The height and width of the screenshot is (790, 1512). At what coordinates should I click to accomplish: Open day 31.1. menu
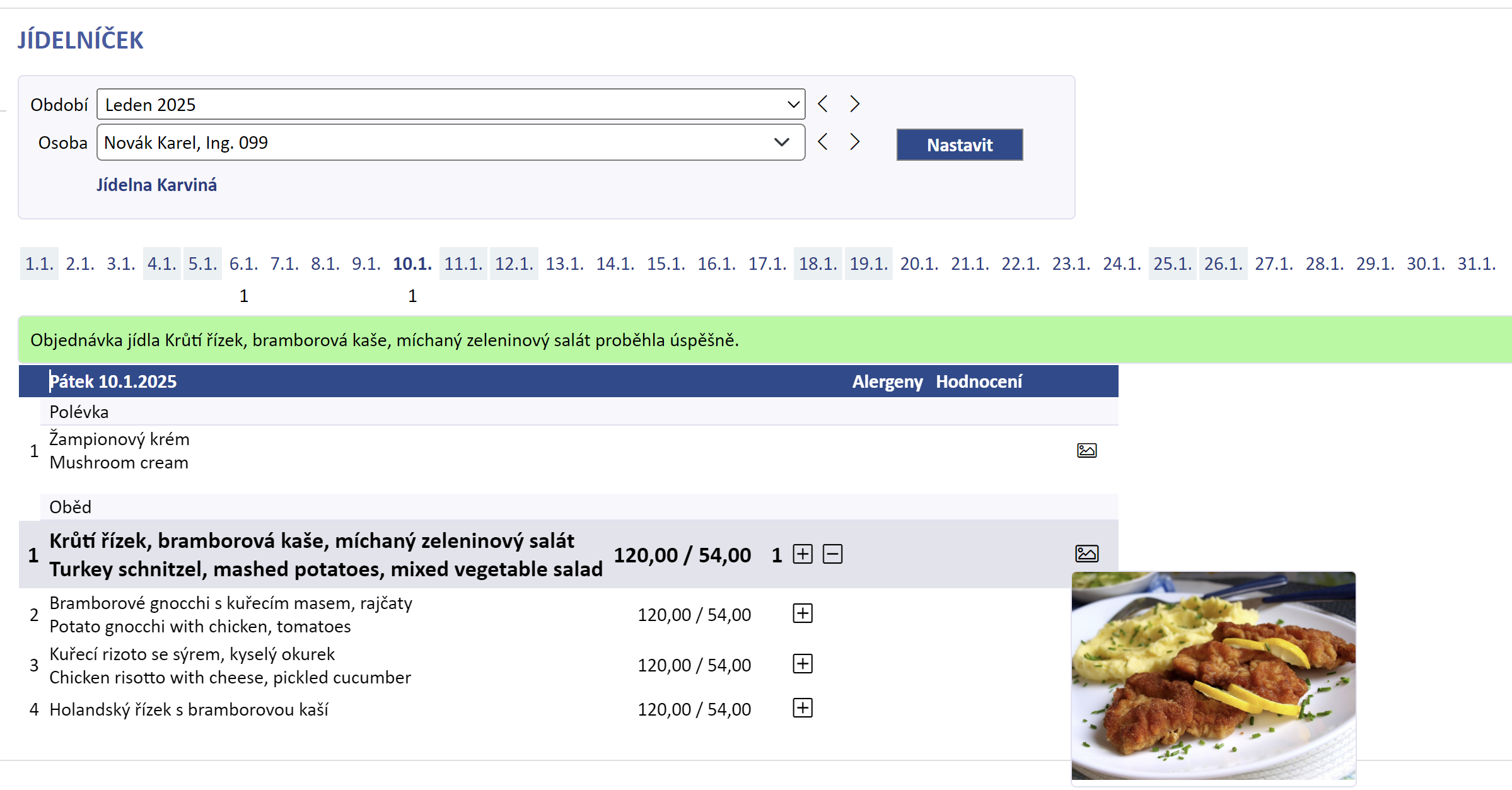(x=1477, y=264)
